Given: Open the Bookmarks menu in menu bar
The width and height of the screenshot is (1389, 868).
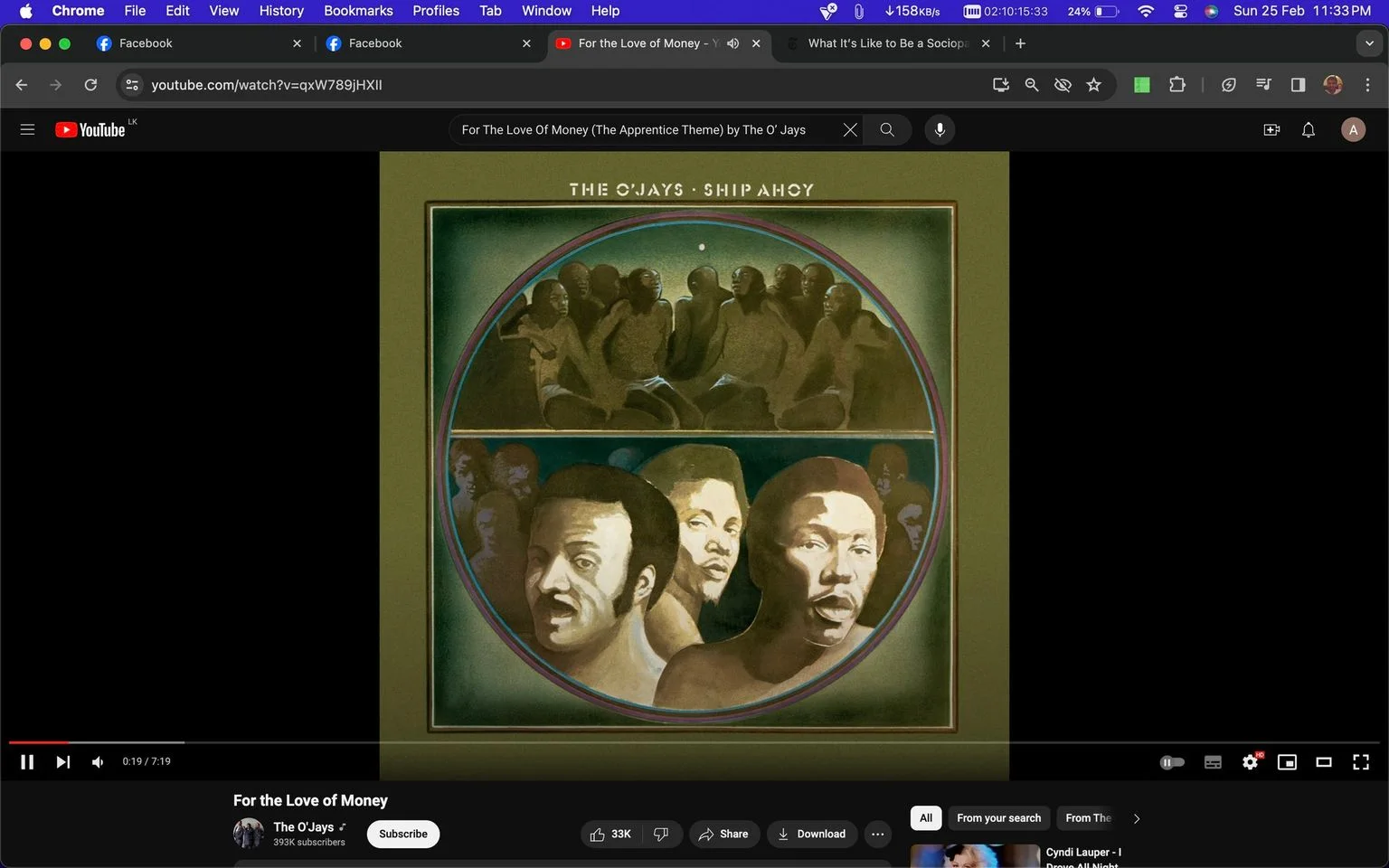Looking at the screenshot, I should pos(358,11).
